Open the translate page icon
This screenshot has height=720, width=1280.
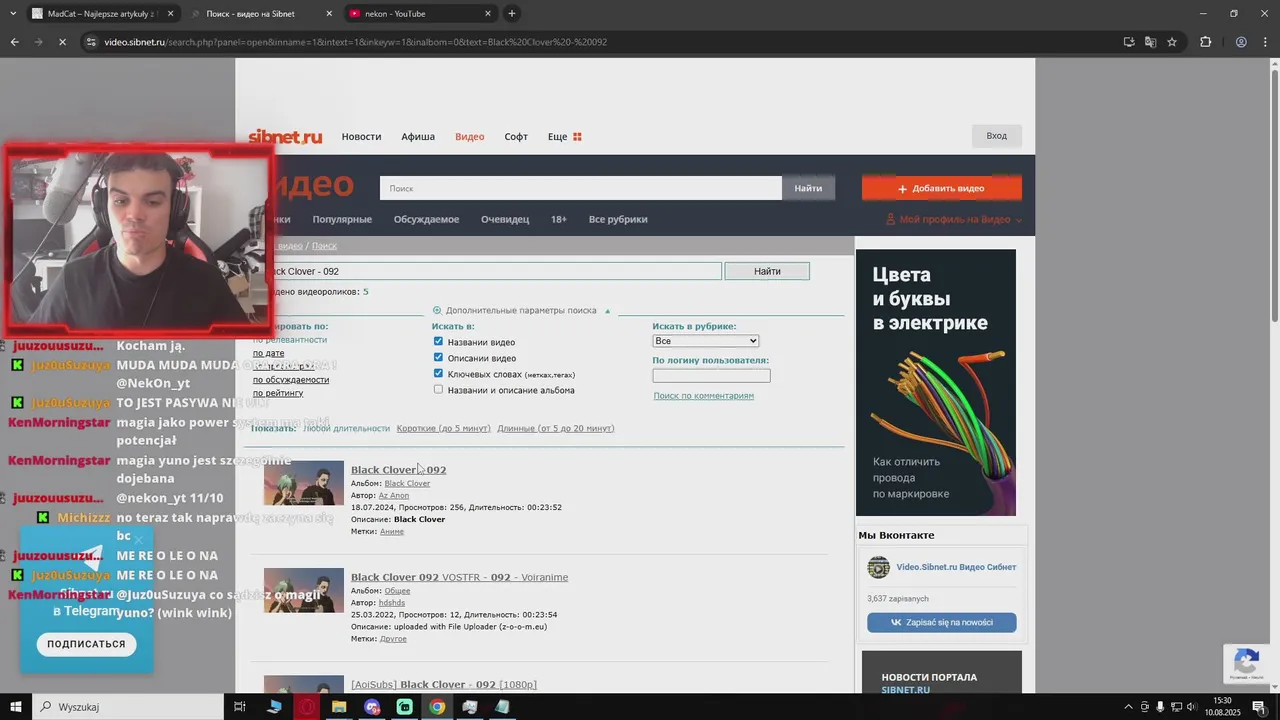click(x=1150, y=42)
